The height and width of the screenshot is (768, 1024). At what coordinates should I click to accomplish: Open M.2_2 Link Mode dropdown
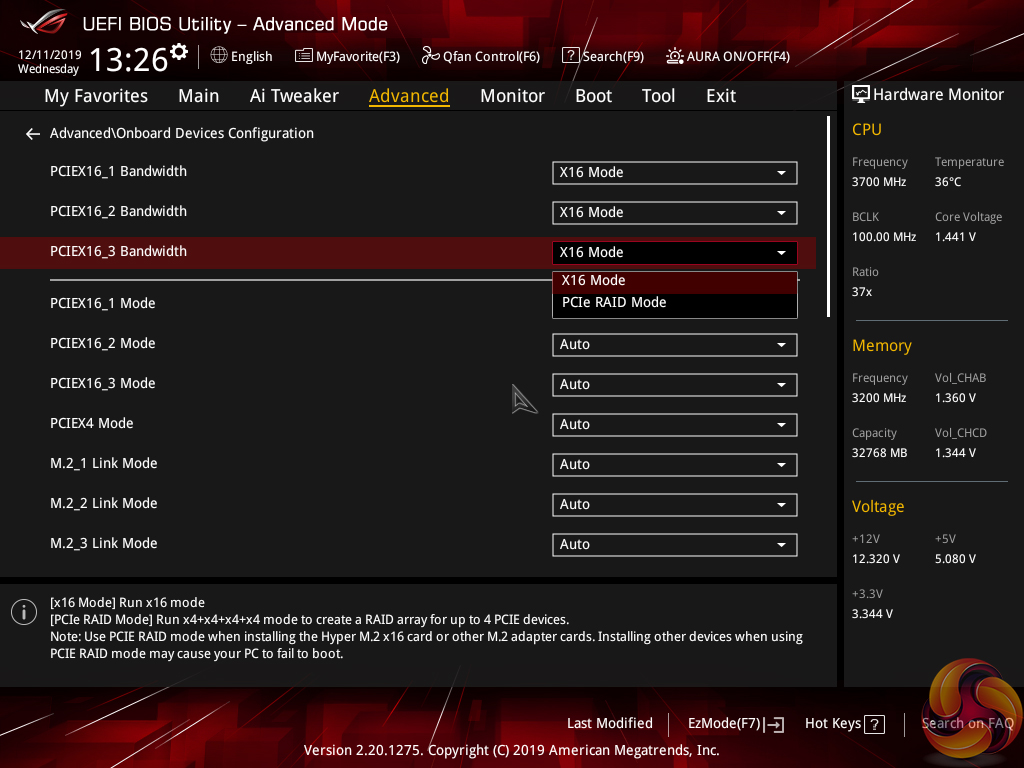(x=675, y=505)
